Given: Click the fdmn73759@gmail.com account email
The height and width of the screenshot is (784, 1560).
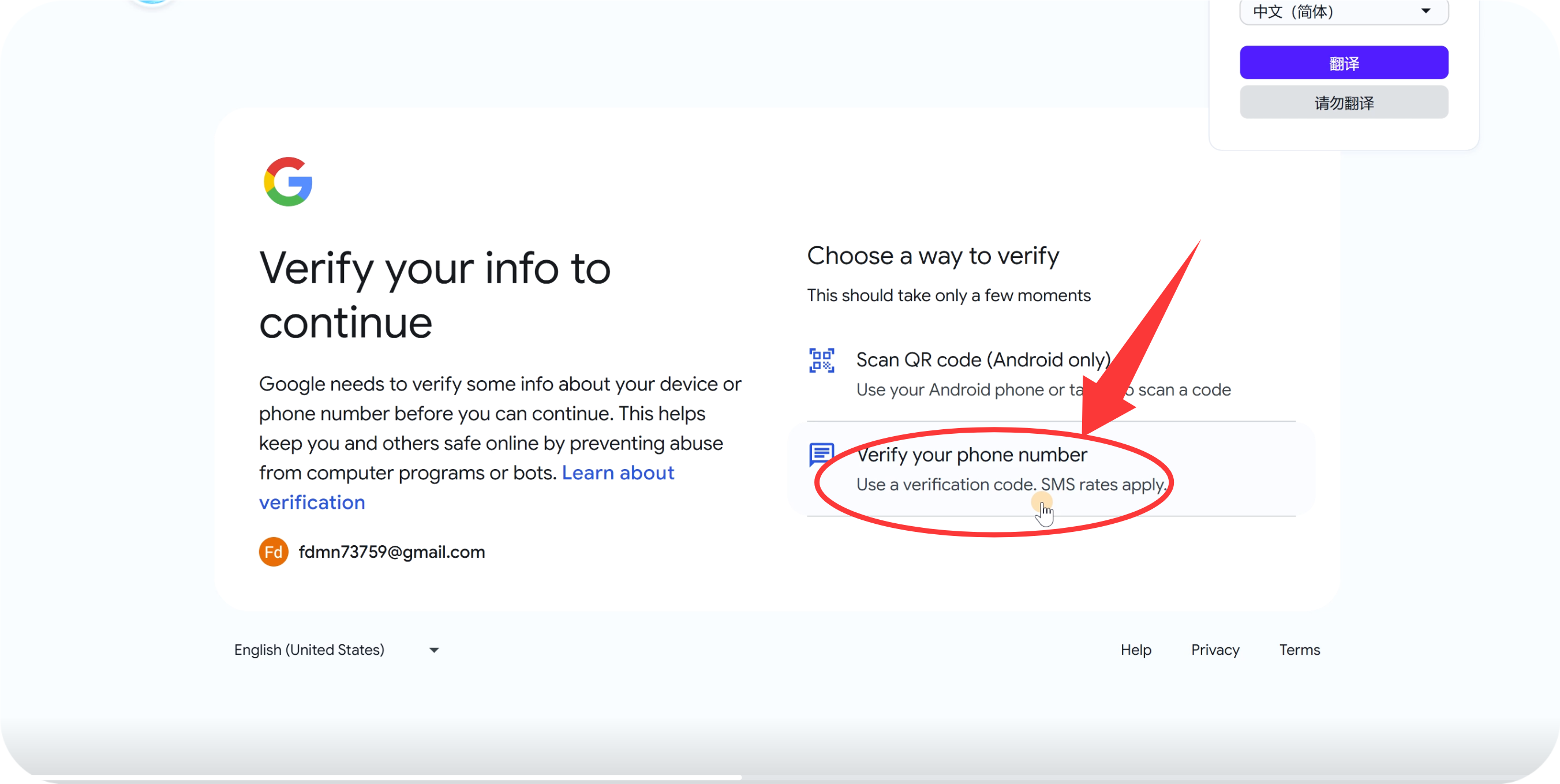Looking at the screenshot, I should pyautogui.click(x=391, y=552).
